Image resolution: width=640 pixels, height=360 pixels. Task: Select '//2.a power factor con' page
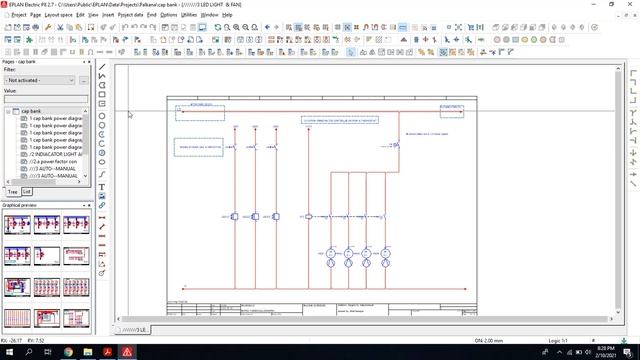click(53, 162)
